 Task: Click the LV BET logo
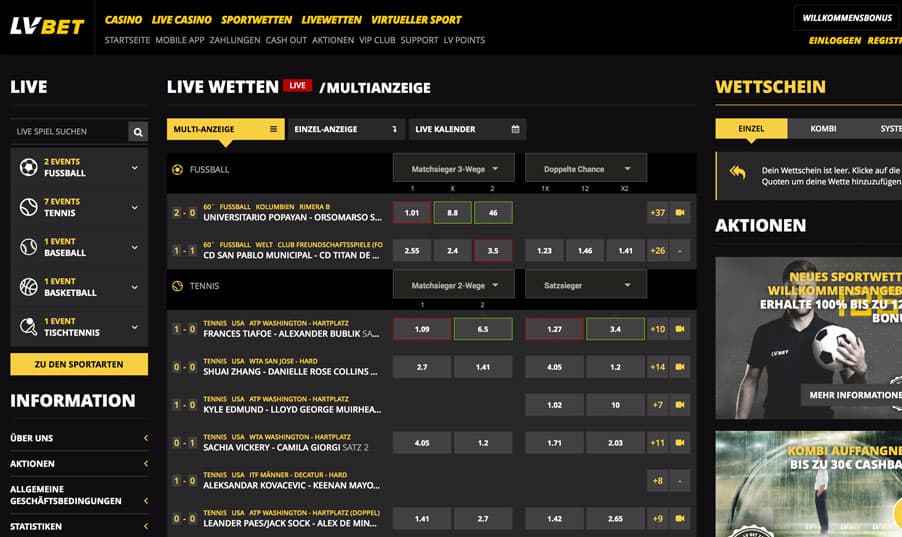coord(47,26)
